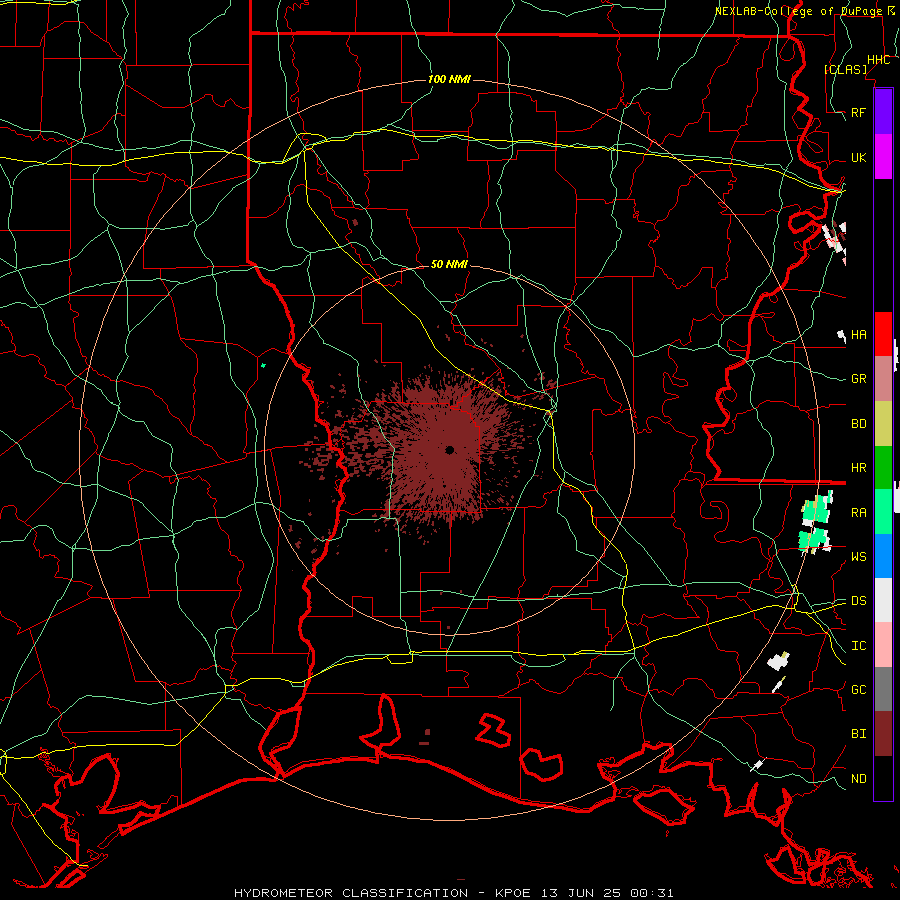
Task: Click the GR pink legend swatch
Action: click(883, 379)
